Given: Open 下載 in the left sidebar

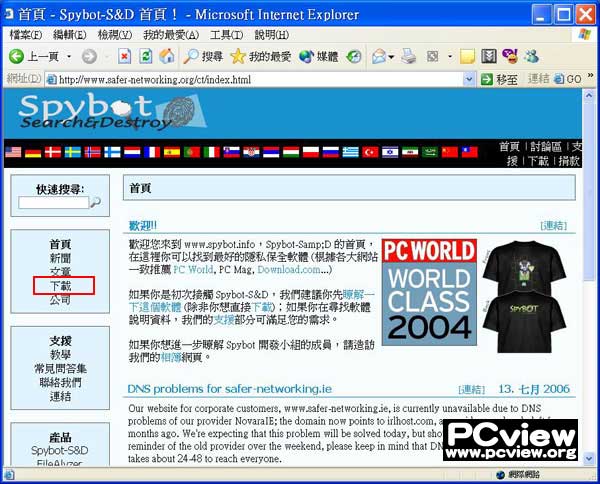Looking at the screenshot, I should tap(61, 286).
